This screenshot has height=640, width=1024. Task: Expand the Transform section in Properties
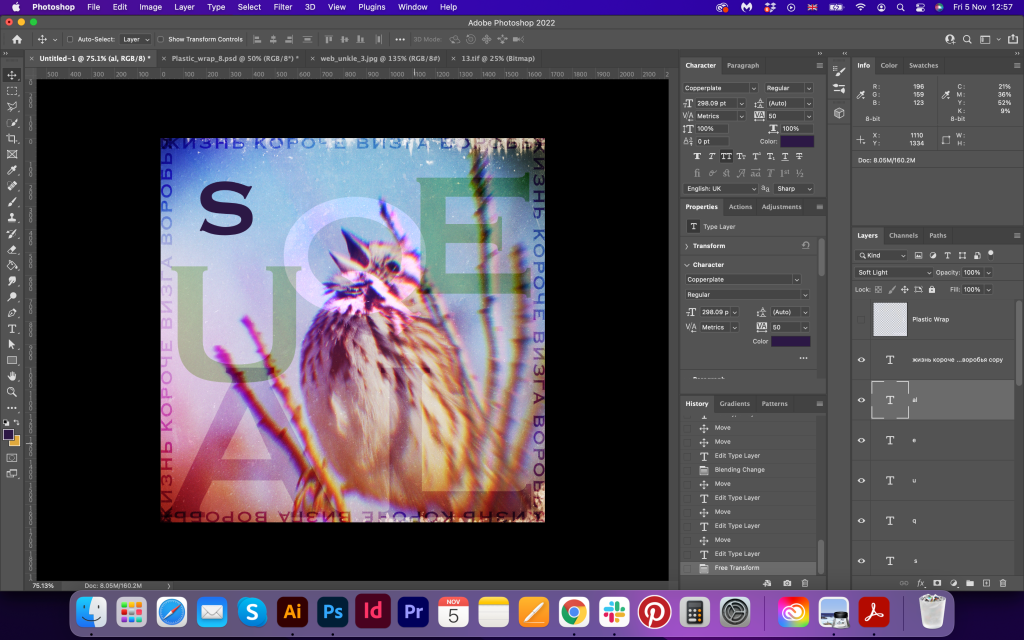(687, 246)
